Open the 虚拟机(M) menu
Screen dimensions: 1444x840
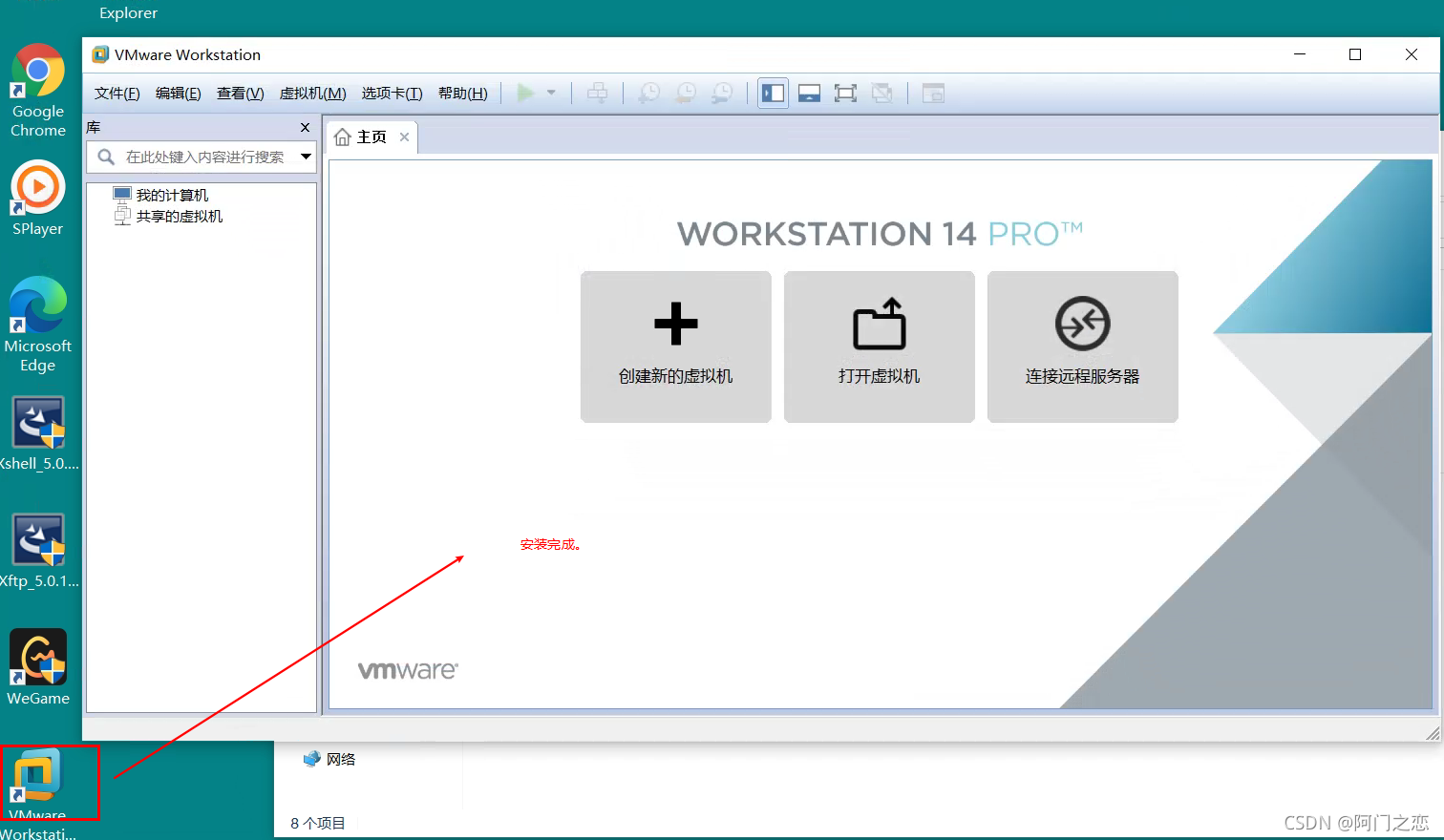312,93
